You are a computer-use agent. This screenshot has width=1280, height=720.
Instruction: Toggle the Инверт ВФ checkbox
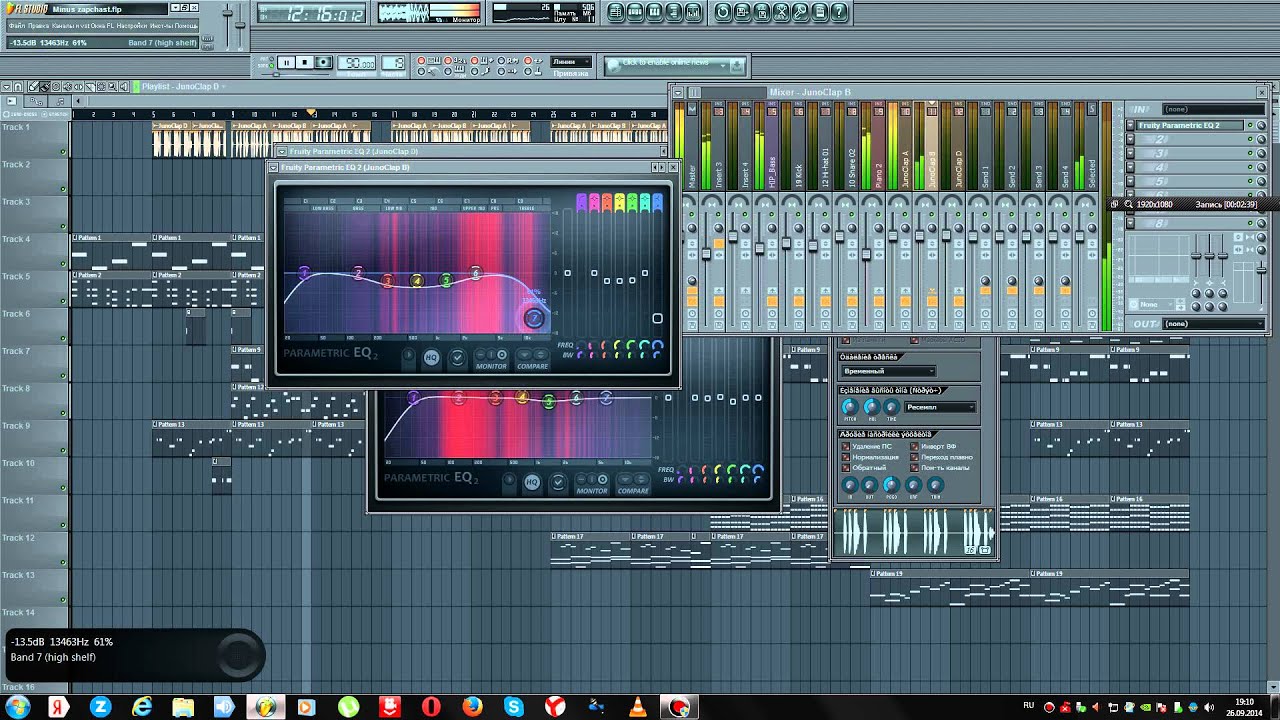click(915, 446)
